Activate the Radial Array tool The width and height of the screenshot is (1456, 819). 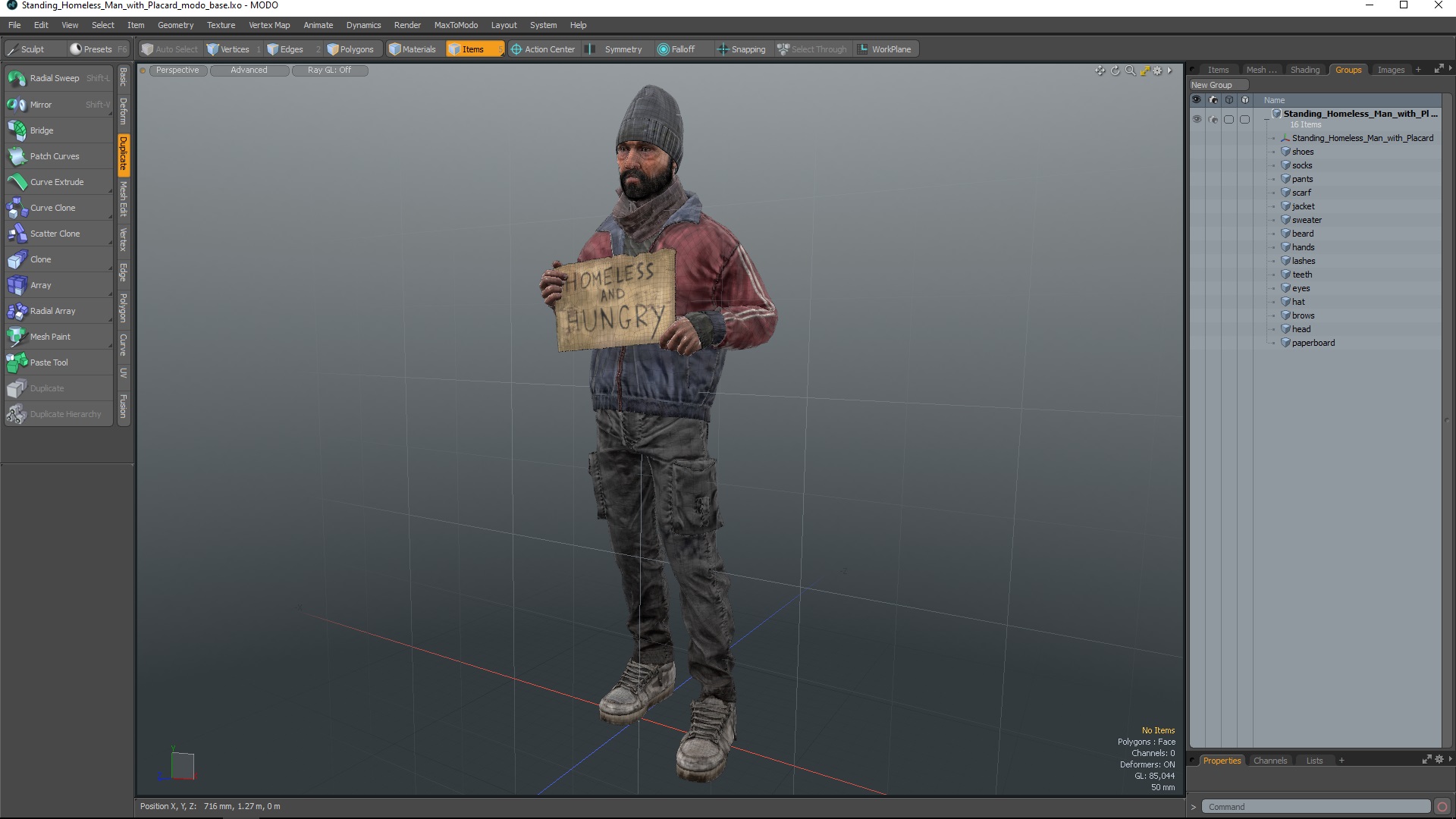(58, 311)
